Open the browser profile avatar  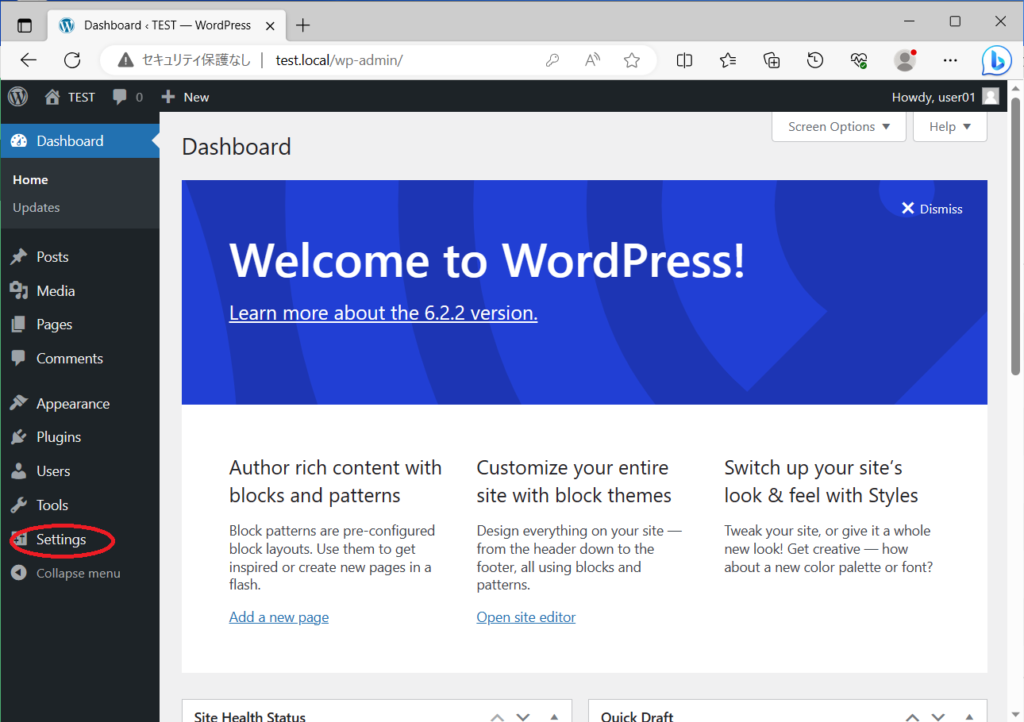[x=905, y=60]
